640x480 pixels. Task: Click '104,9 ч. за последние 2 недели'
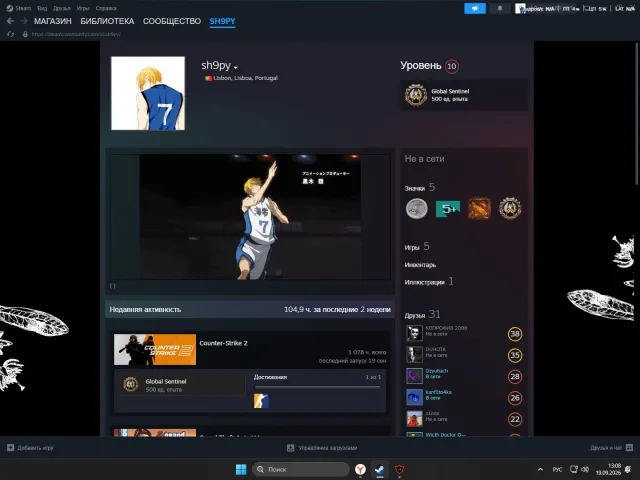point(337,309)
